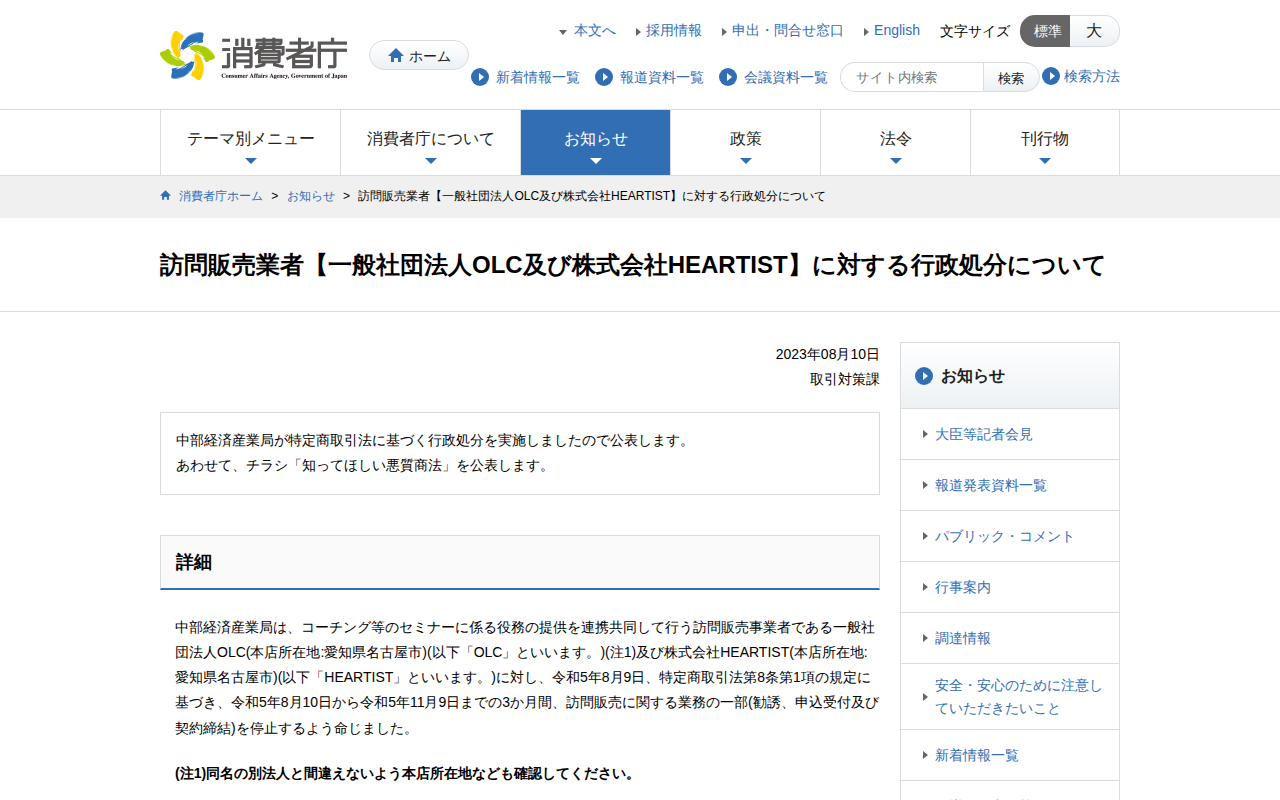The width and height of the screenshot is (1280, 800).
Task: Click the arrow icon beside 新着情報一覧 in the header
Action: click(x=480, y=77)
